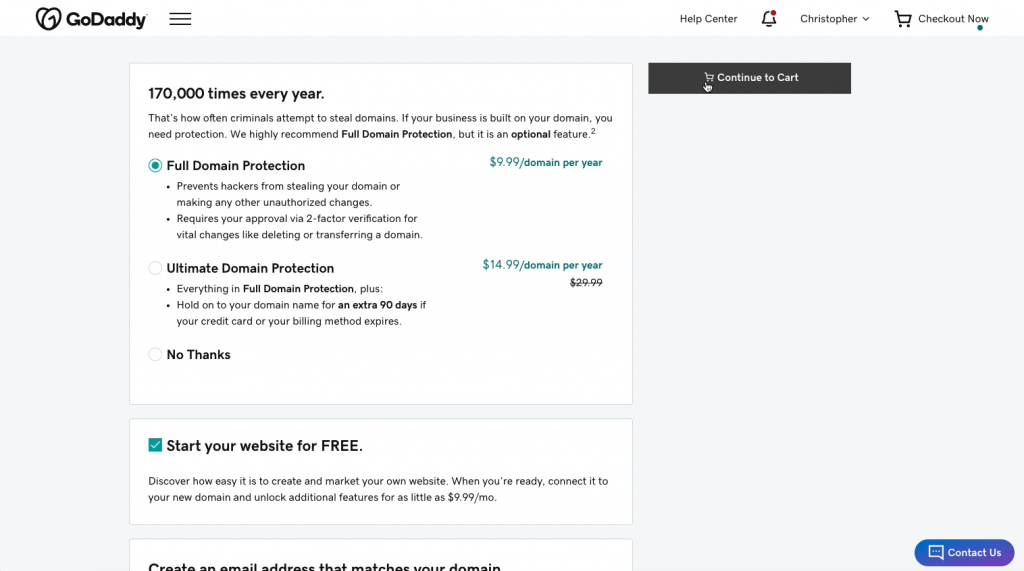Expand the Christopher account dropdown
Viewport: 1024px width, 571px height.
click(x=834, y=19)
